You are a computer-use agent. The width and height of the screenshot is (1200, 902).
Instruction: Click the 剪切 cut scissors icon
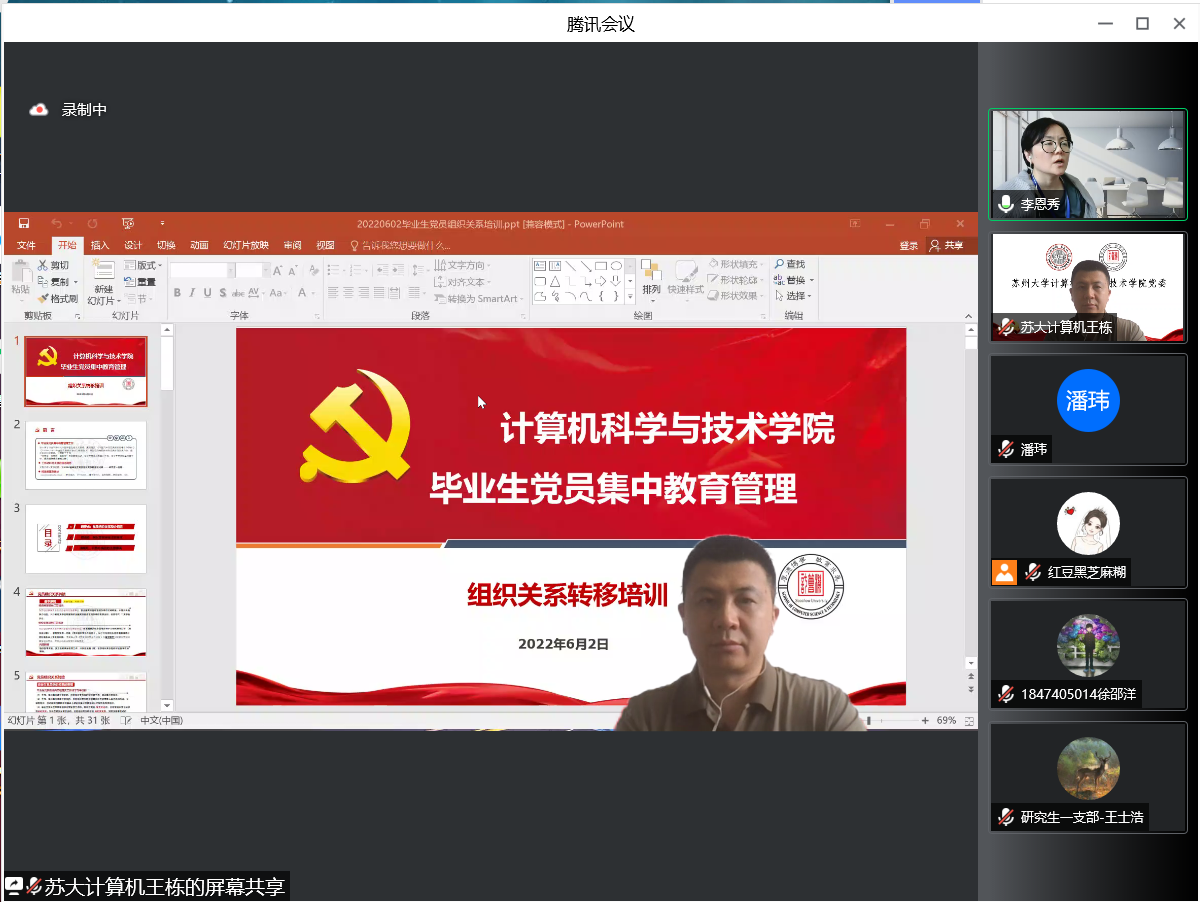(44, 265)
